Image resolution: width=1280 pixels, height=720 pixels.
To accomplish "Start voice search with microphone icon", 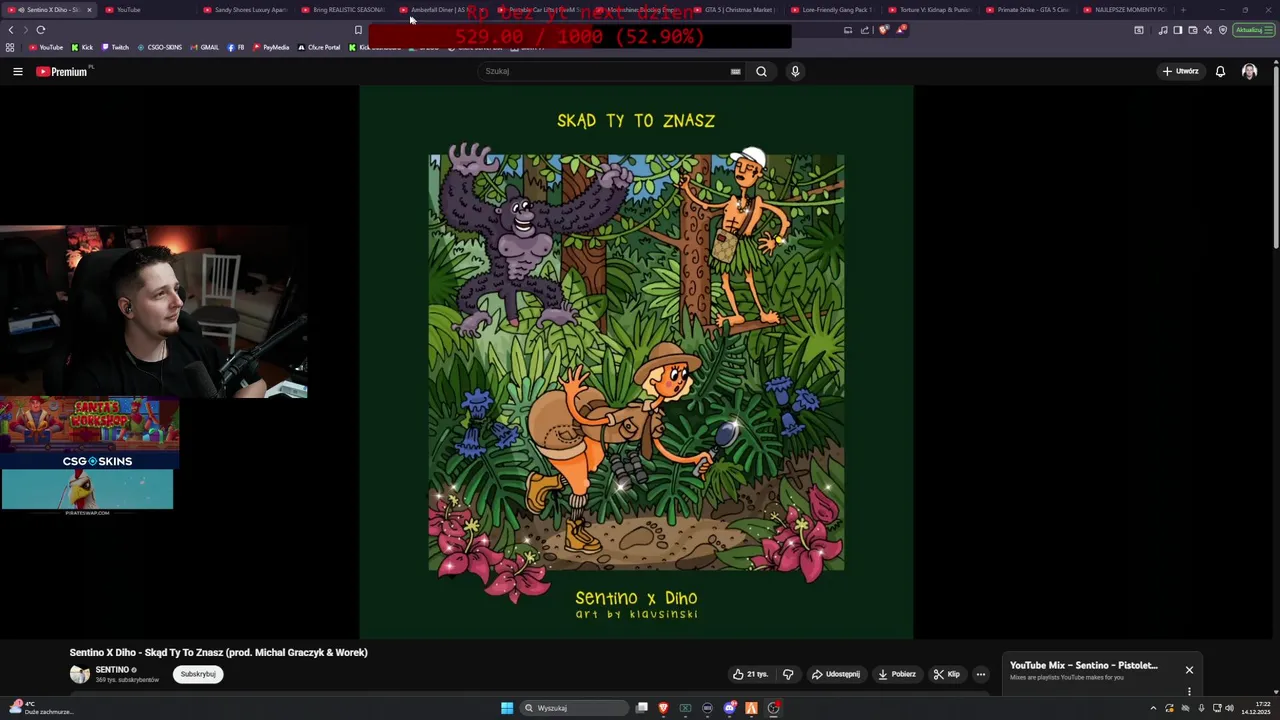I will pyautogui.click(x=795, y=71).
